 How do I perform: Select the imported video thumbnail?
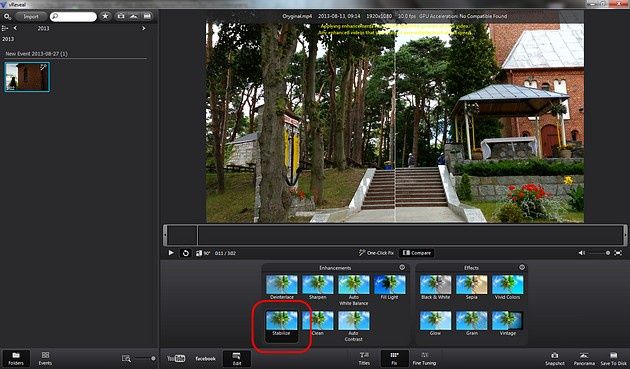tap(27, 77)
